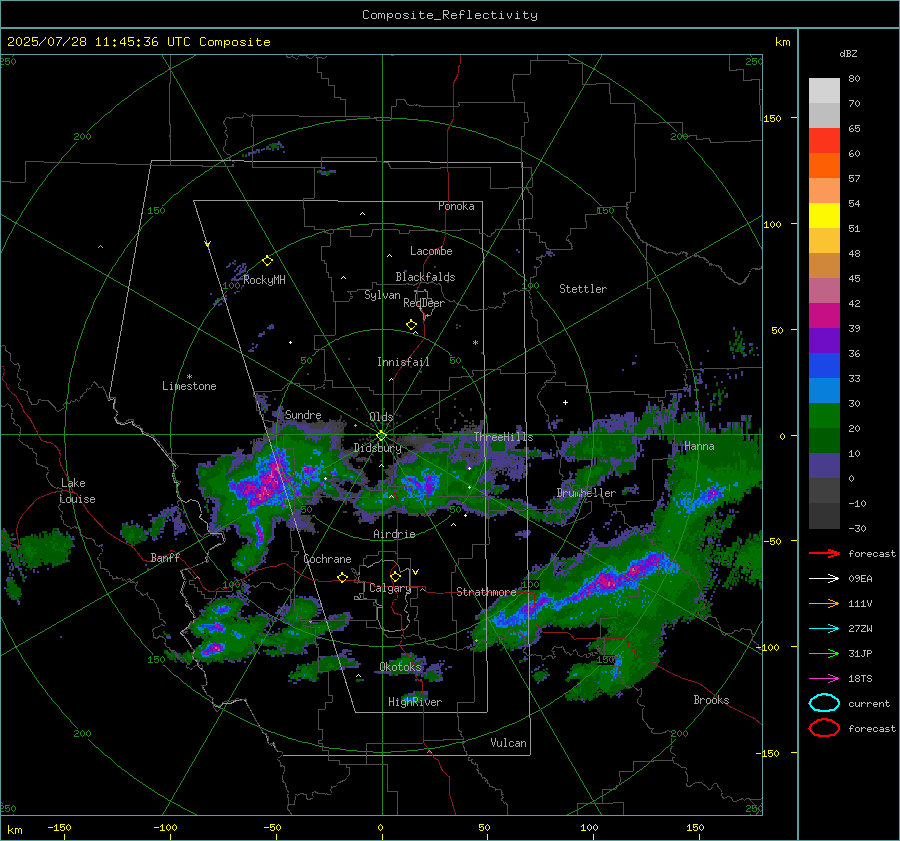Select the light blue 33 dBZ swatch

(824, 390)
